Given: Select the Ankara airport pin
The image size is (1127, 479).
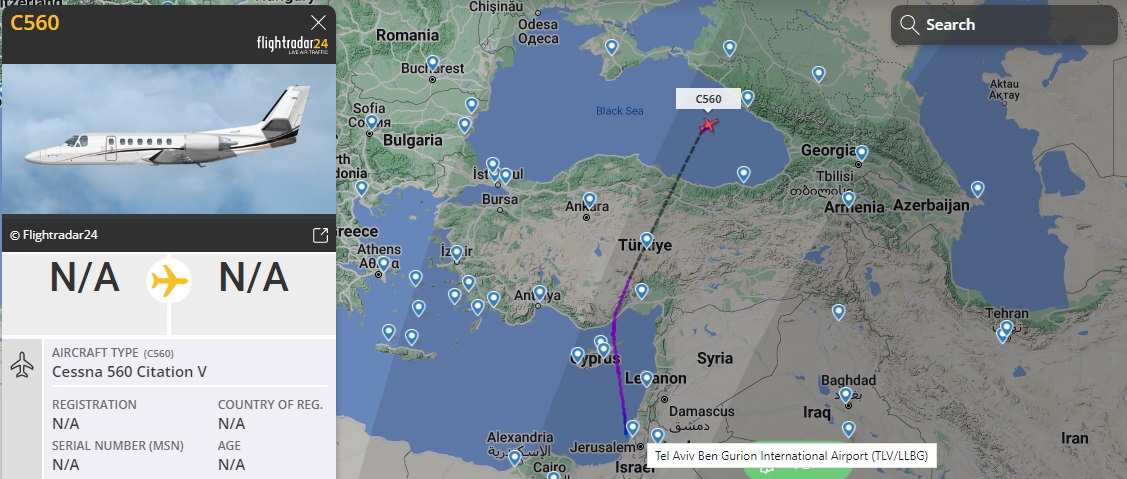Looking at the screenshot, I should tap(589, 199).
